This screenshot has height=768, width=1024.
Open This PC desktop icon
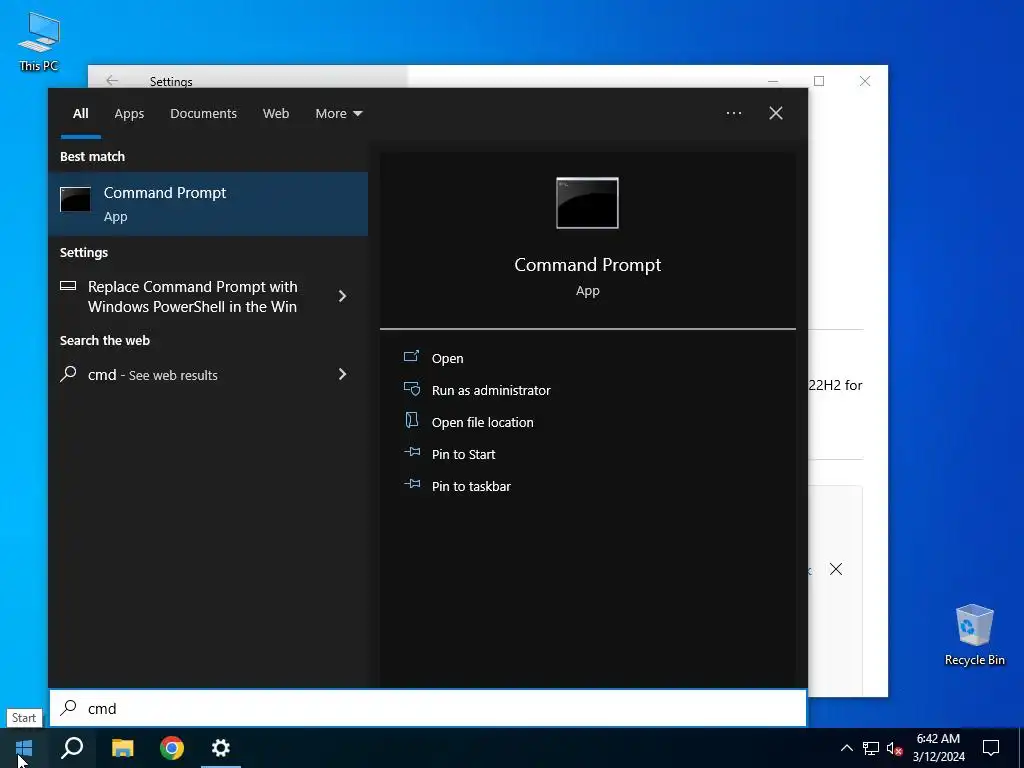coord(39,41)
